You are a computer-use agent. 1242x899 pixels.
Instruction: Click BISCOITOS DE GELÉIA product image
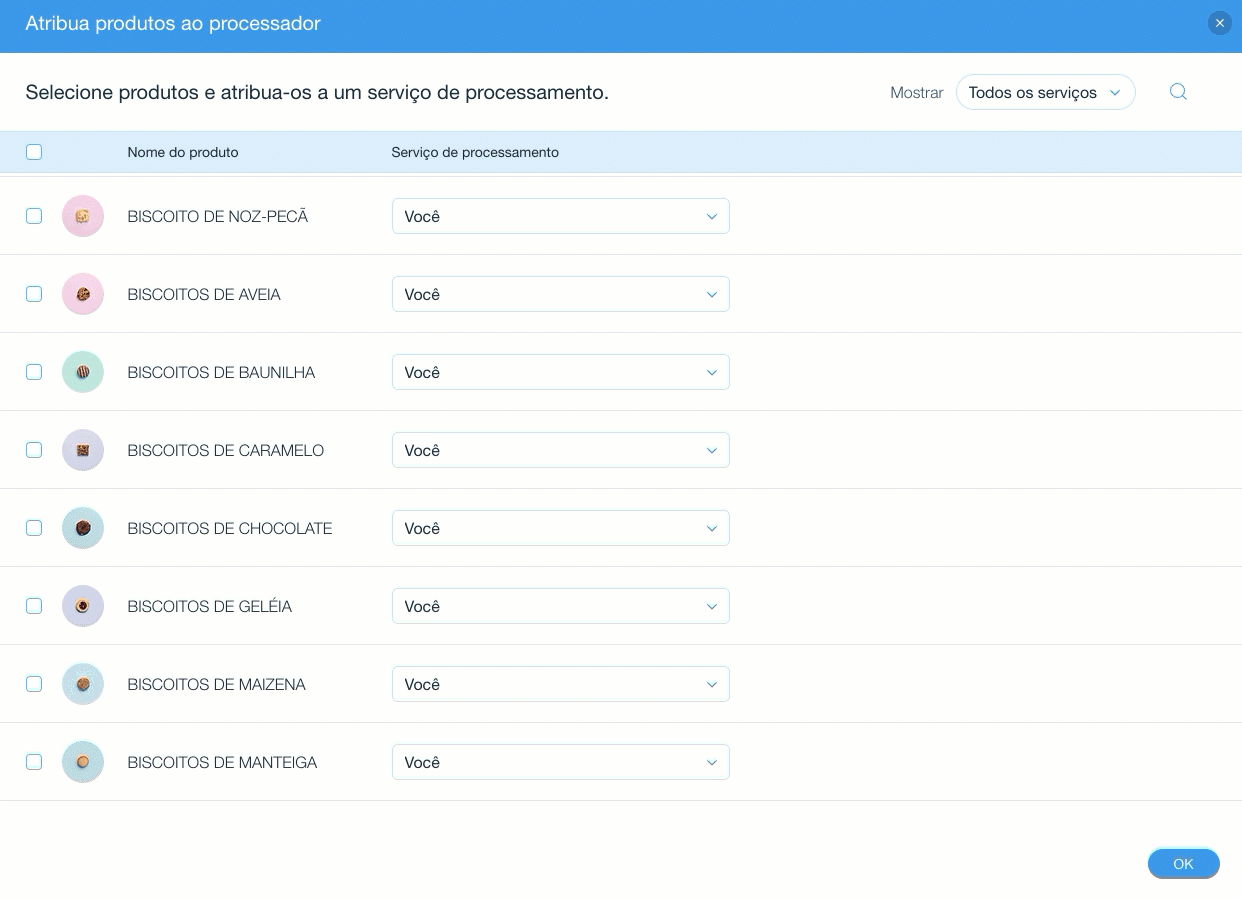click(83, 606)
